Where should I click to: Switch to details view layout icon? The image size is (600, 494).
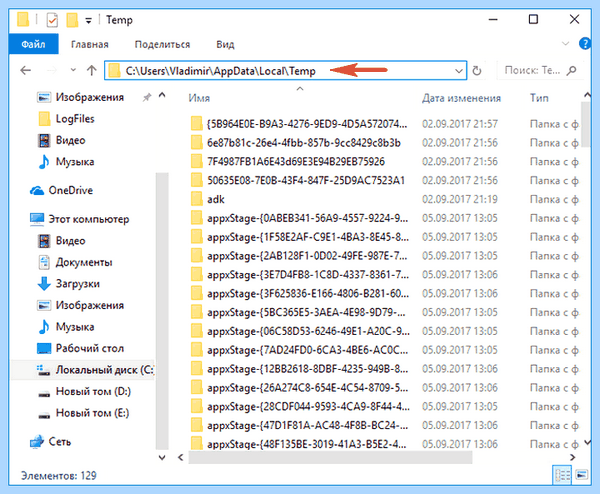(562, 475)
